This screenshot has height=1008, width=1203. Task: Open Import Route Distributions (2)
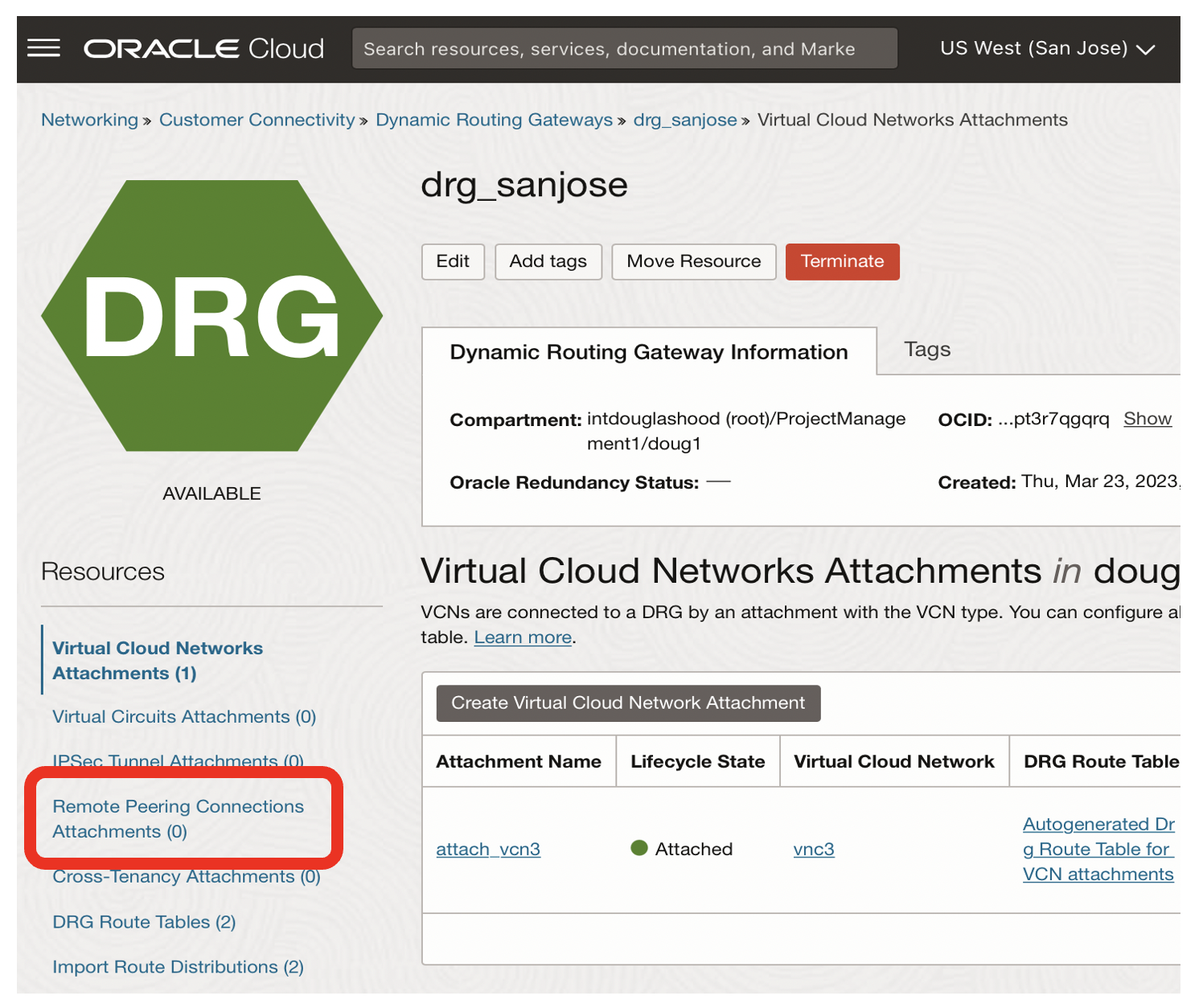[x=178, y=967]
